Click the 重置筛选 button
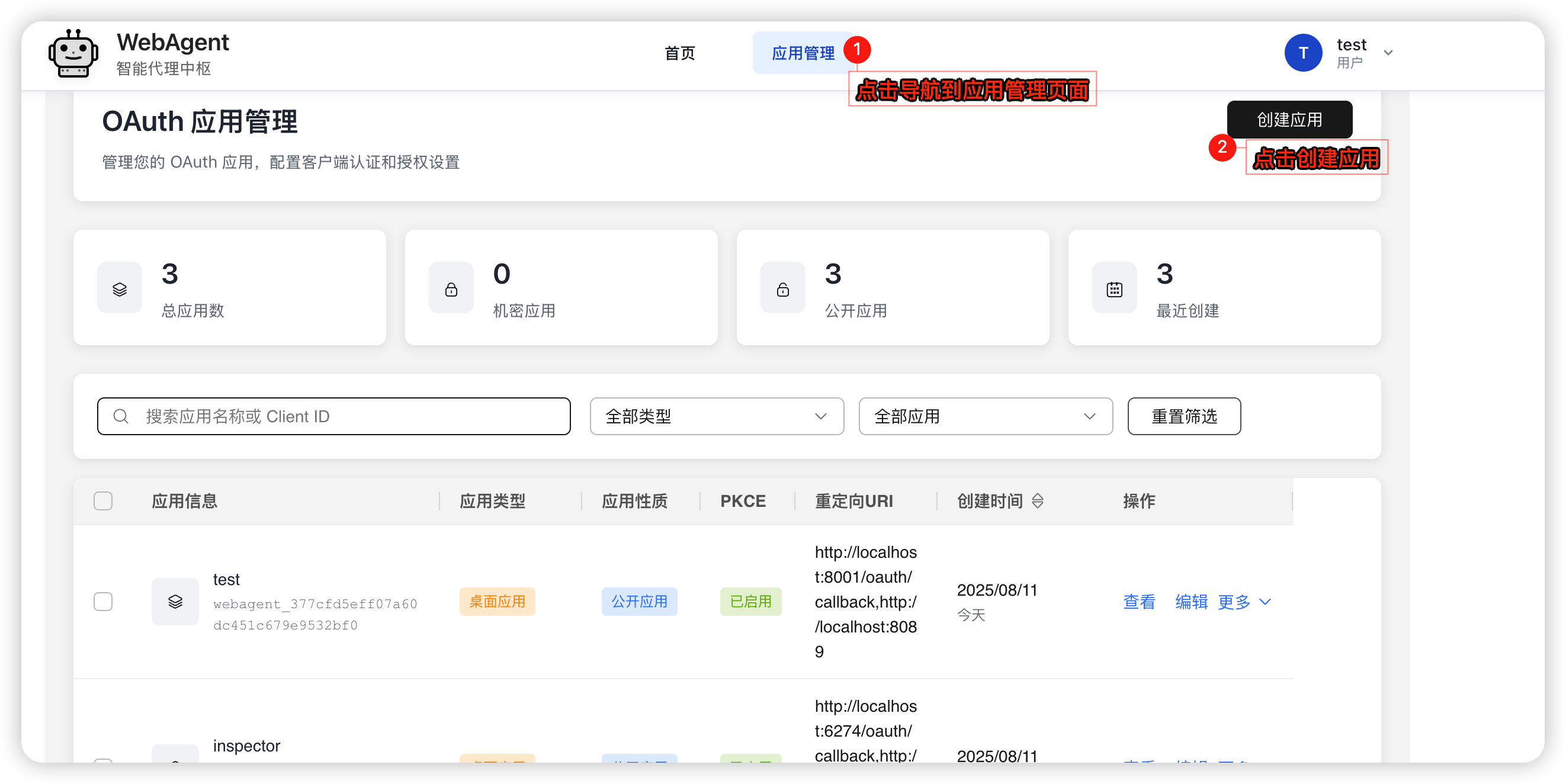1566x784 pixels. pyautogui.click(x=1183, y=417)
